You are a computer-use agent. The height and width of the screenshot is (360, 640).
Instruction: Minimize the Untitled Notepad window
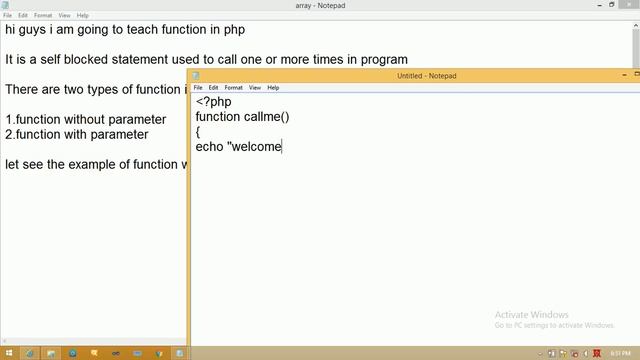pos(624,75)
